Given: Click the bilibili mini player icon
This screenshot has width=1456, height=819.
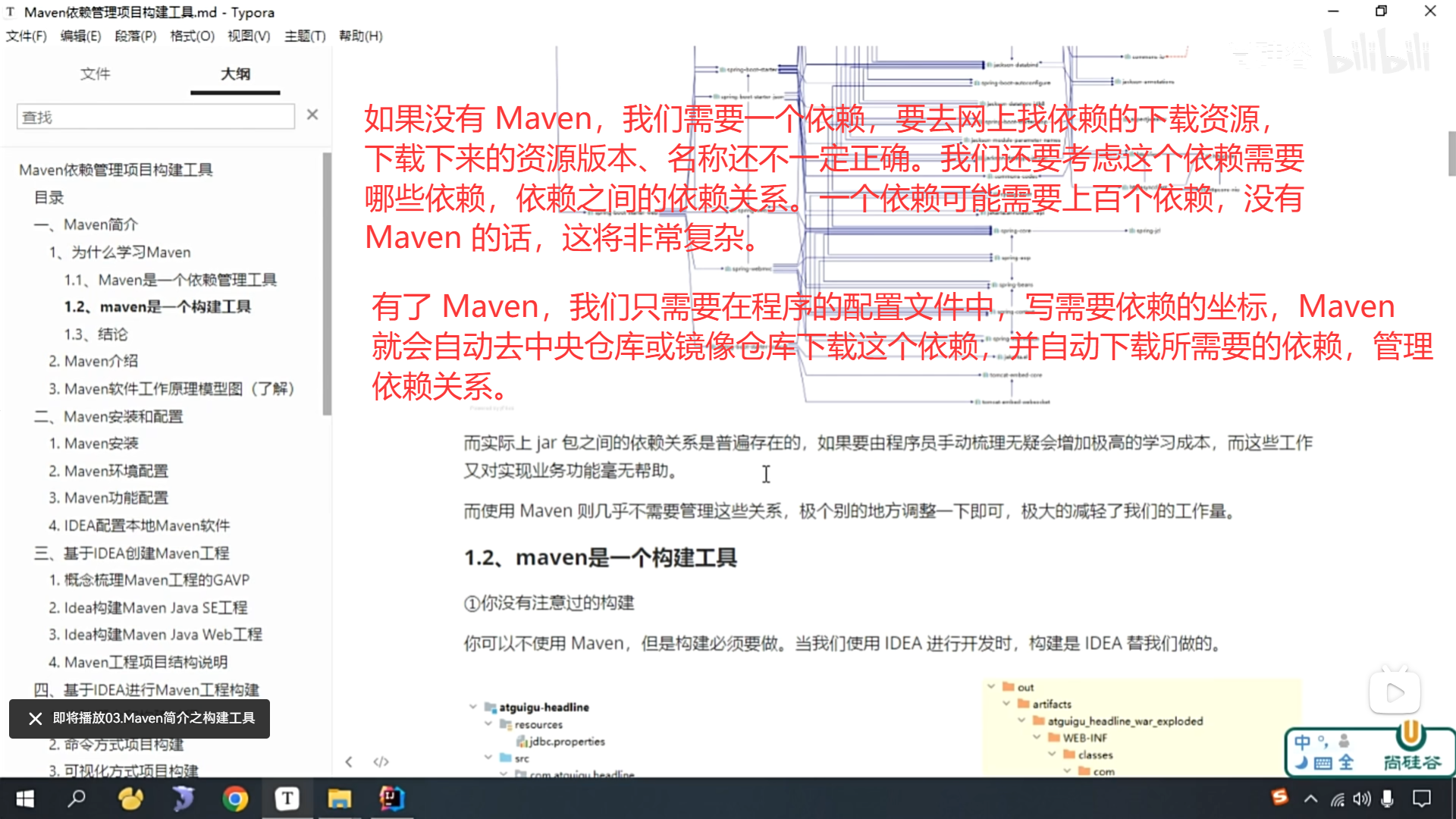Looking at the screenshot, I should pyautogui.click(x=1394, y=692).
